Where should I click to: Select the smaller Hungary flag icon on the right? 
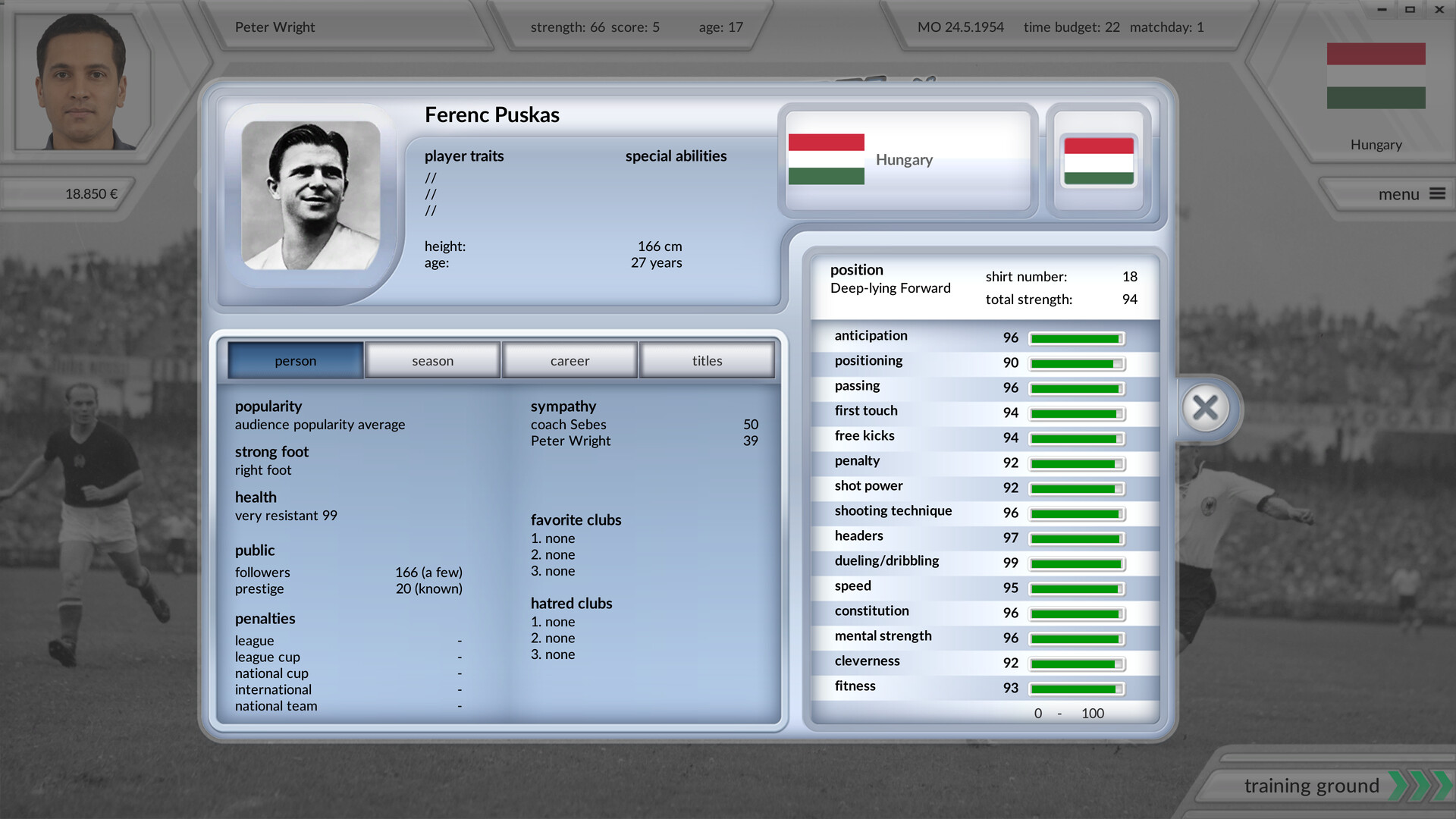coord(1098,159)
